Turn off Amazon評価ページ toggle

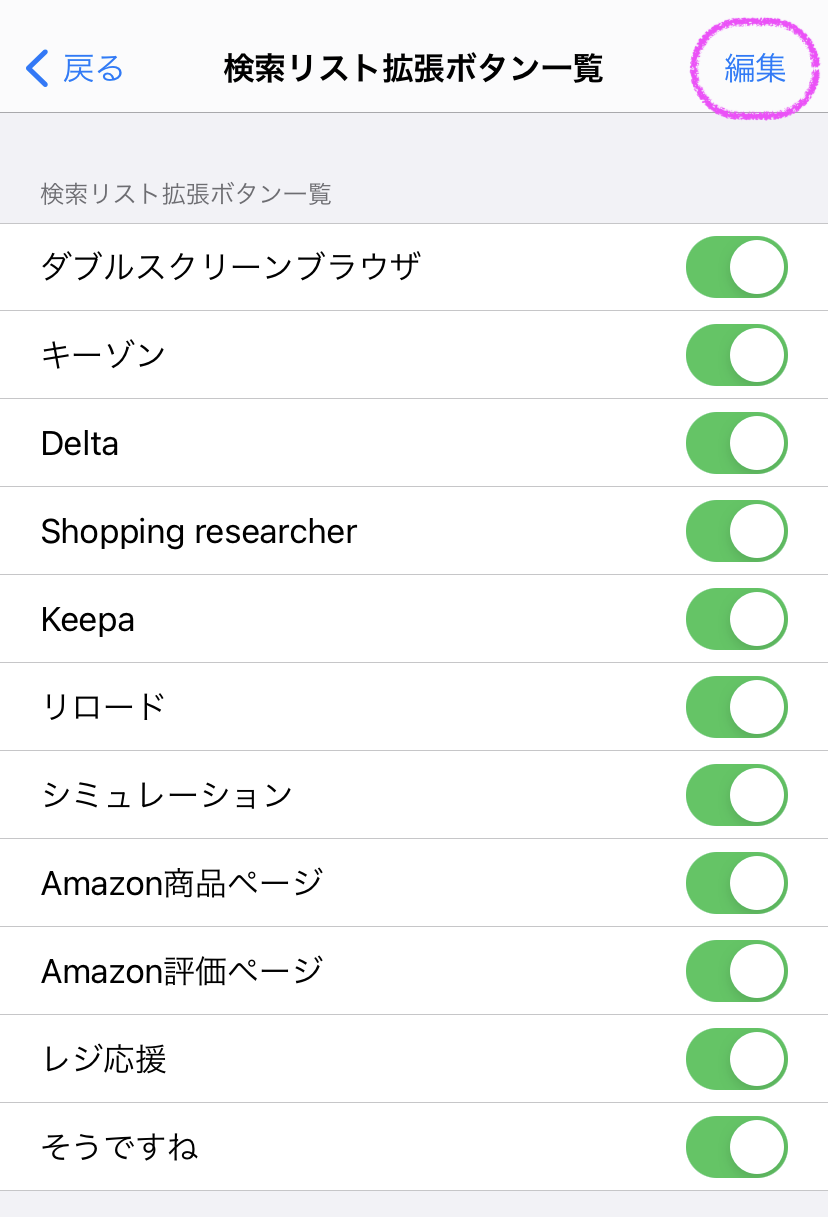[736, 971]
